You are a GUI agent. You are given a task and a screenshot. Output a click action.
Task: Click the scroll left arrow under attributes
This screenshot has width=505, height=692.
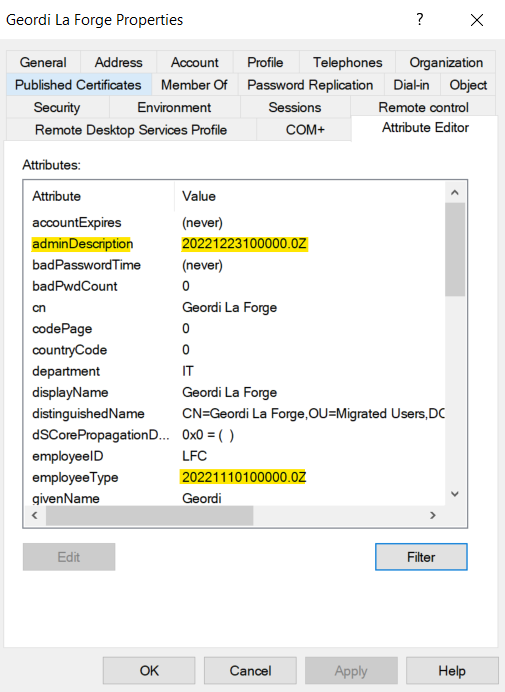pos(35,515)
